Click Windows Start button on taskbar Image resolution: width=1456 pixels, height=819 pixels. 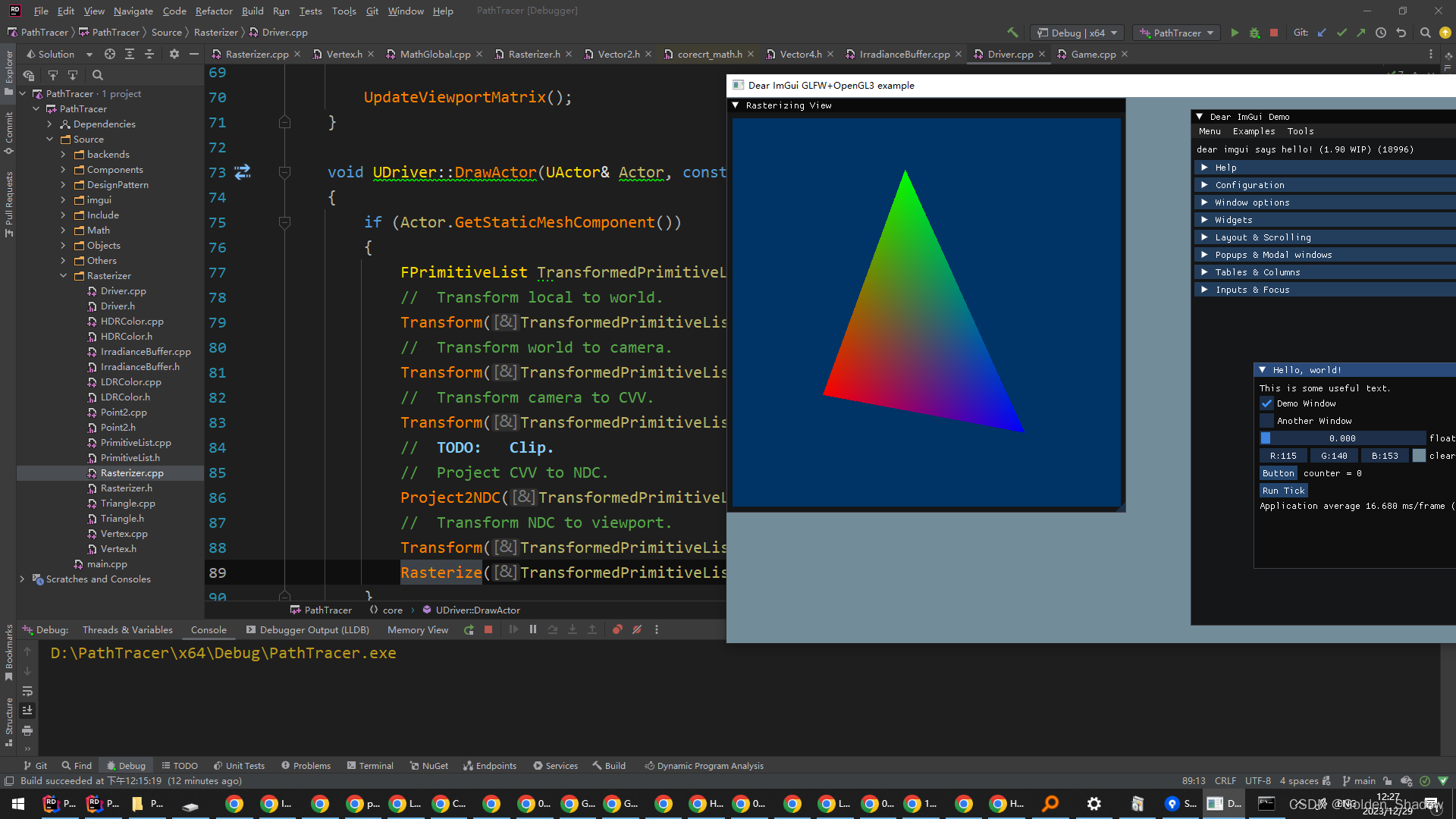[18, 804]
